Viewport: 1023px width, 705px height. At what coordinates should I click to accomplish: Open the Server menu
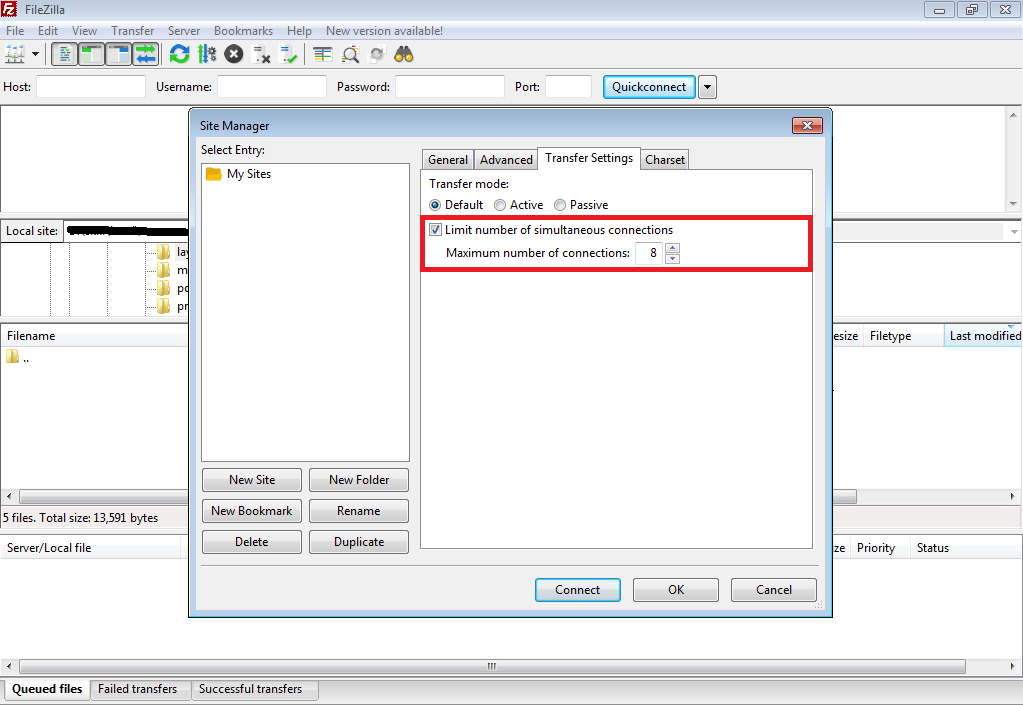184,31
